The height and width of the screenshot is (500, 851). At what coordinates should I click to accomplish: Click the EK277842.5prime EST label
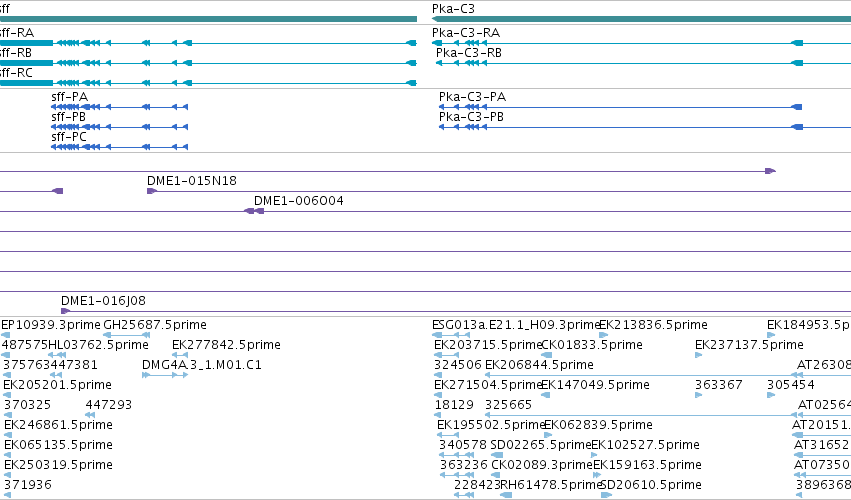(x=226, y=345)
